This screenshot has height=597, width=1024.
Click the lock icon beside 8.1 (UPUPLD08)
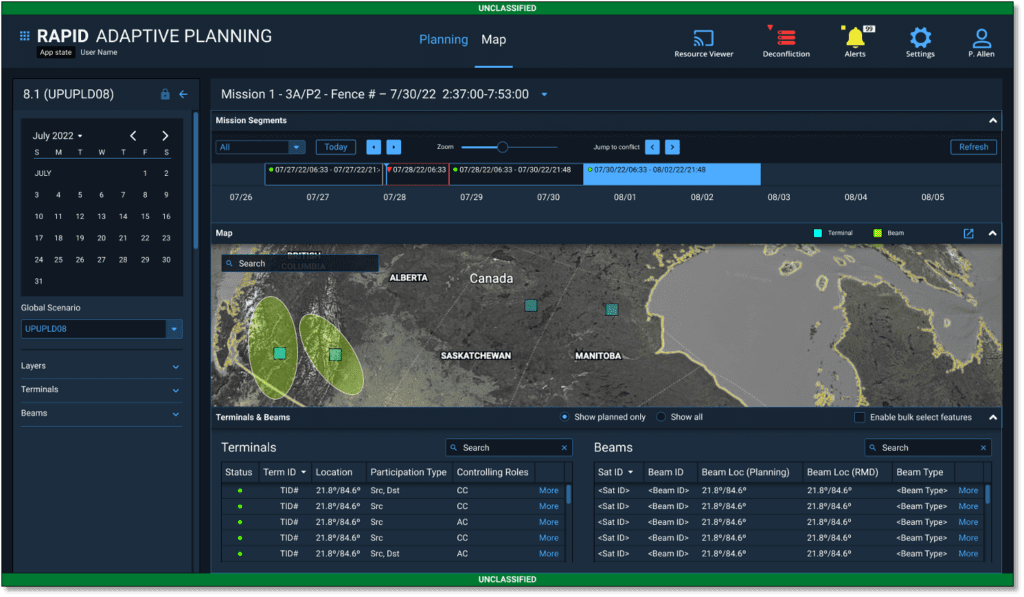coord(165,94)
